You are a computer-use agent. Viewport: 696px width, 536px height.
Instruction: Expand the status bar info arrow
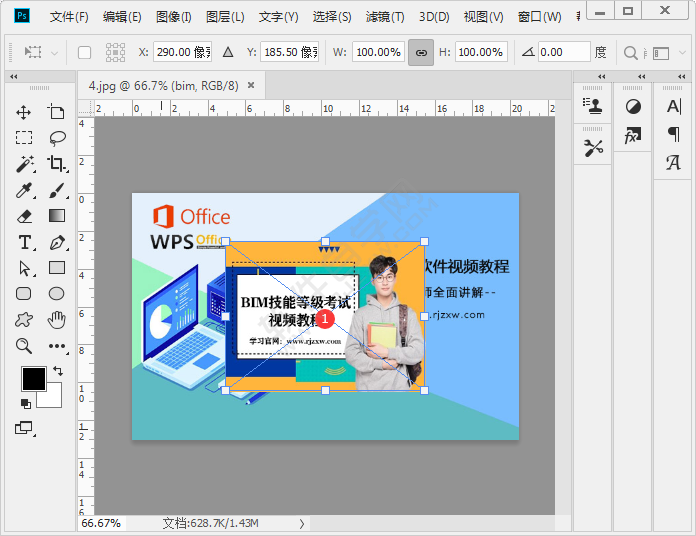coord(302,523)
